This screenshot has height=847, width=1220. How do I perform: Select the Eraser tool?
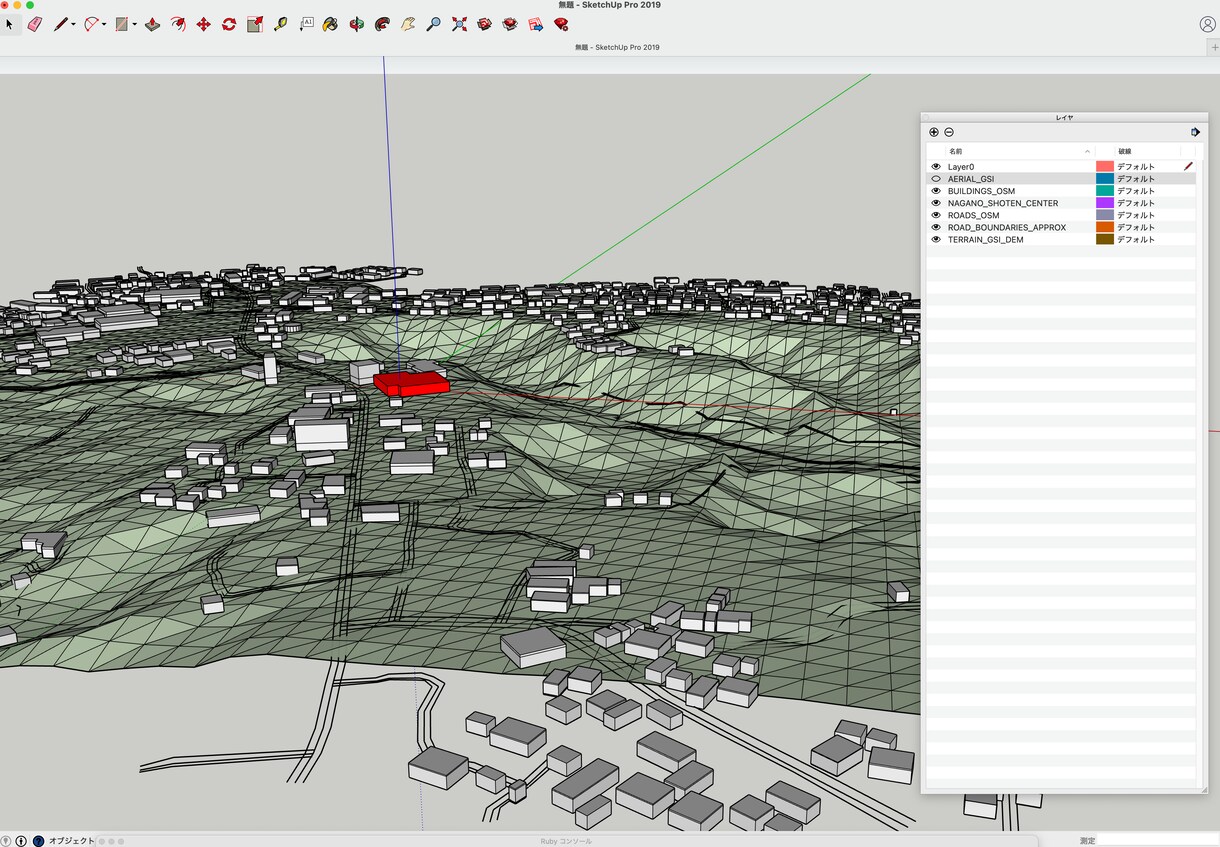point(35,24)
